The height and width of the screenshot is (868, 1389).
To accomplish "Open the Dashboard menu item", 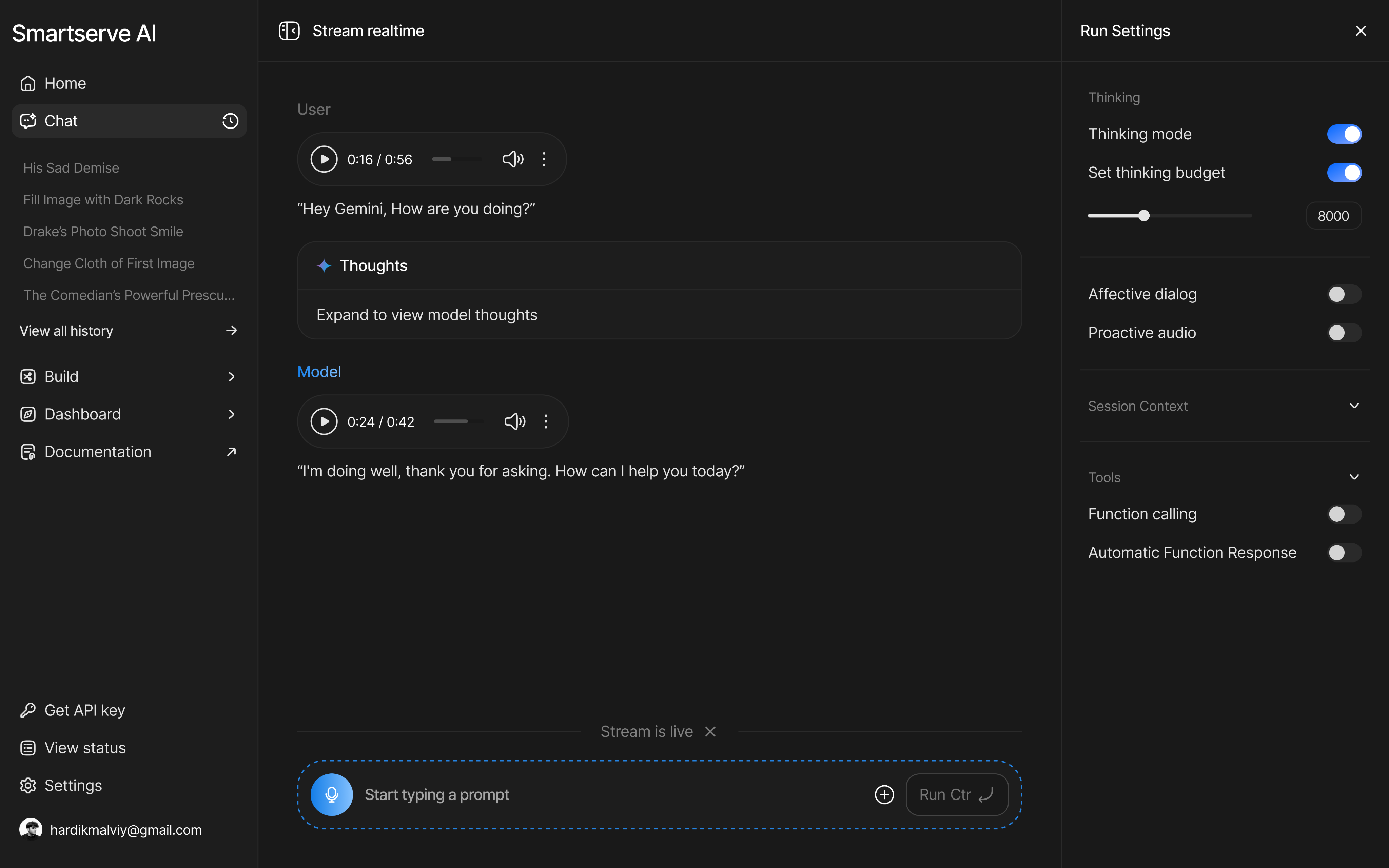I will [129, 414].
